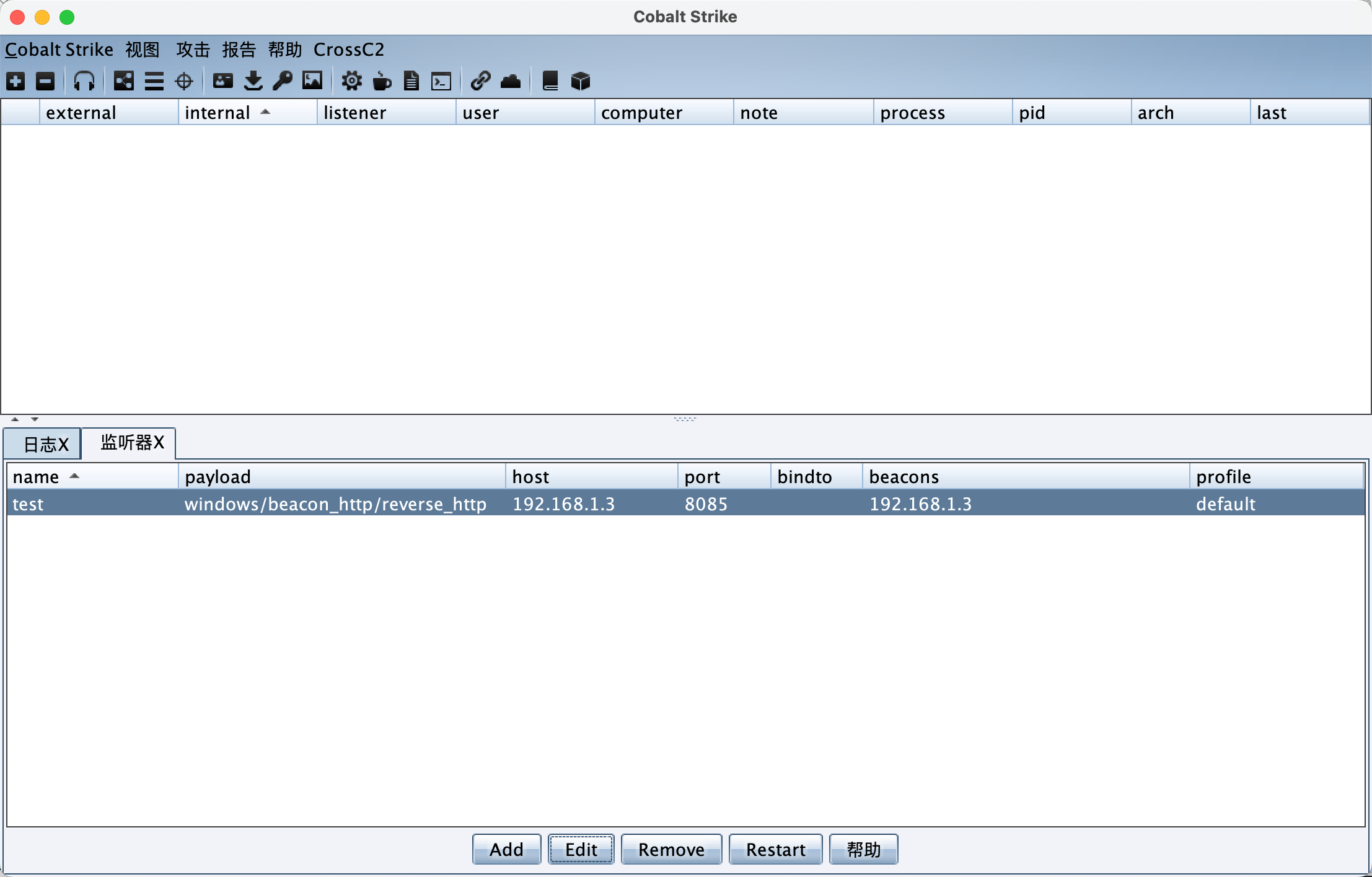Click the Edit listener button
The height and width of the screenshot is (877, 1372).
point(581,849)
